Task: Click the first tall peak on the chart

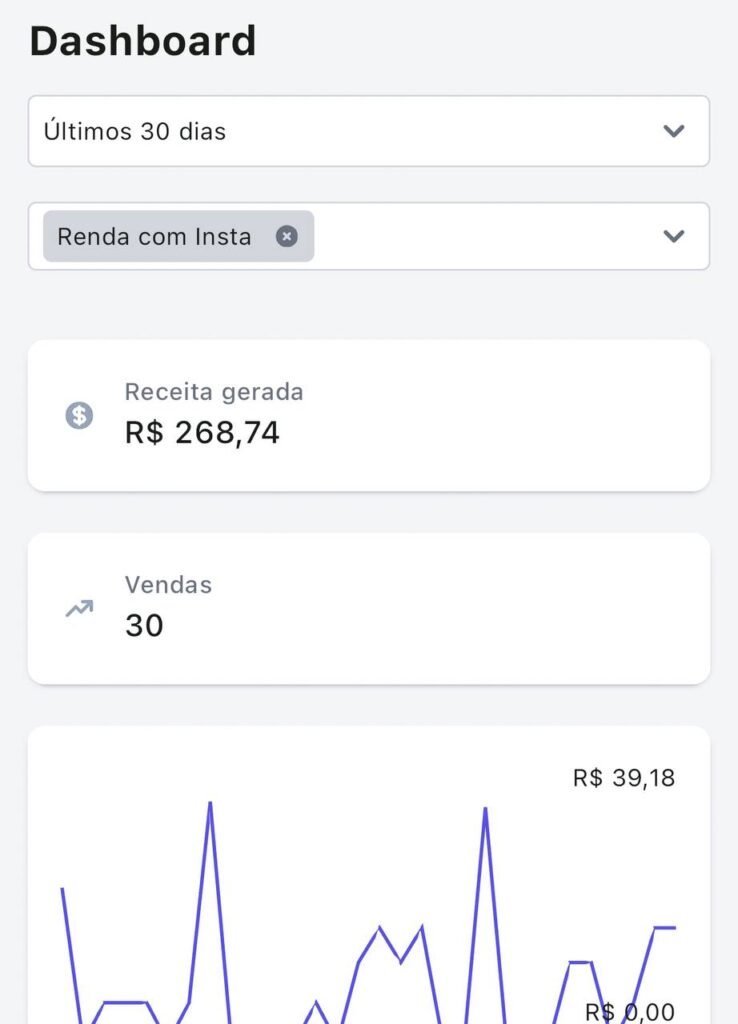Action: click(x=210, y=803)
